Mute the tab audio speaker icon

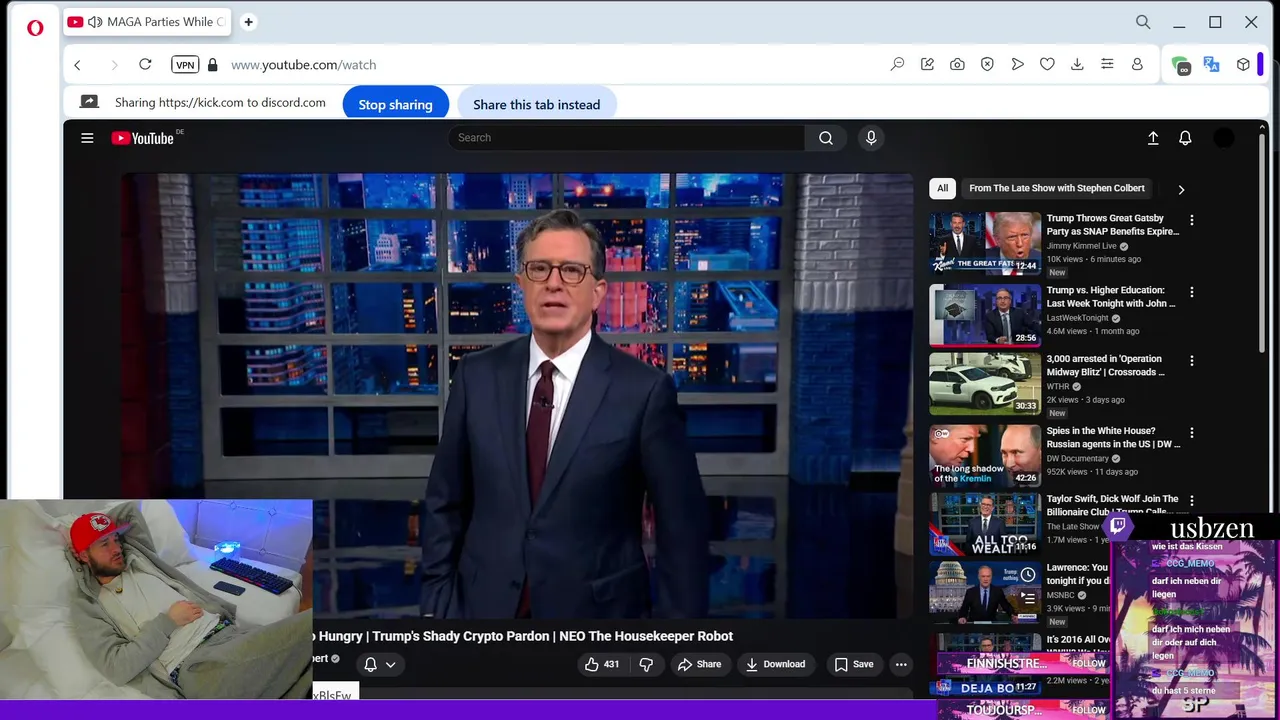click(x=95, y=22)
